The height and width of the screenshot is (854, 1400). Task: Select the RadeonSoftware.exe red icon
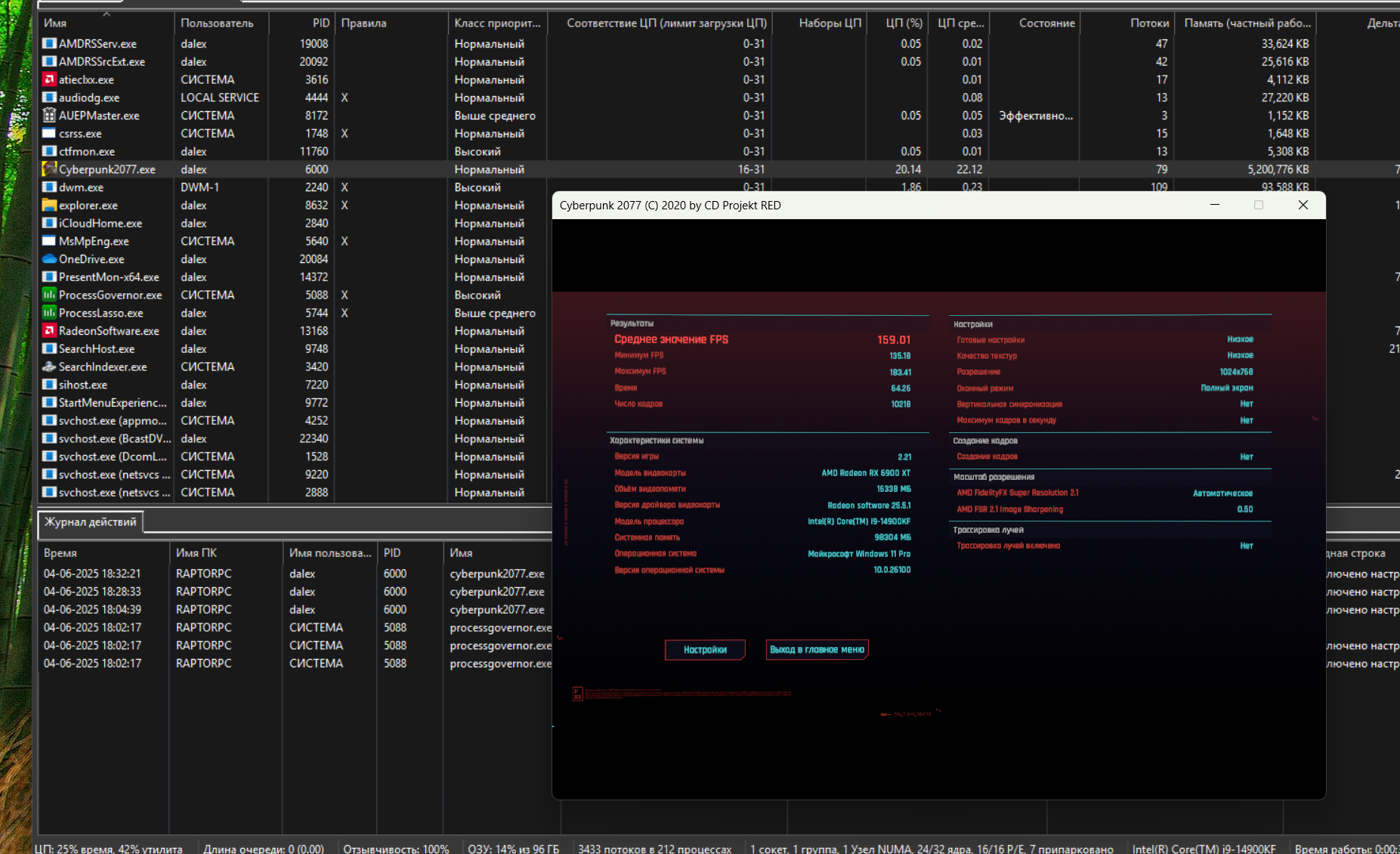point(49,331)
